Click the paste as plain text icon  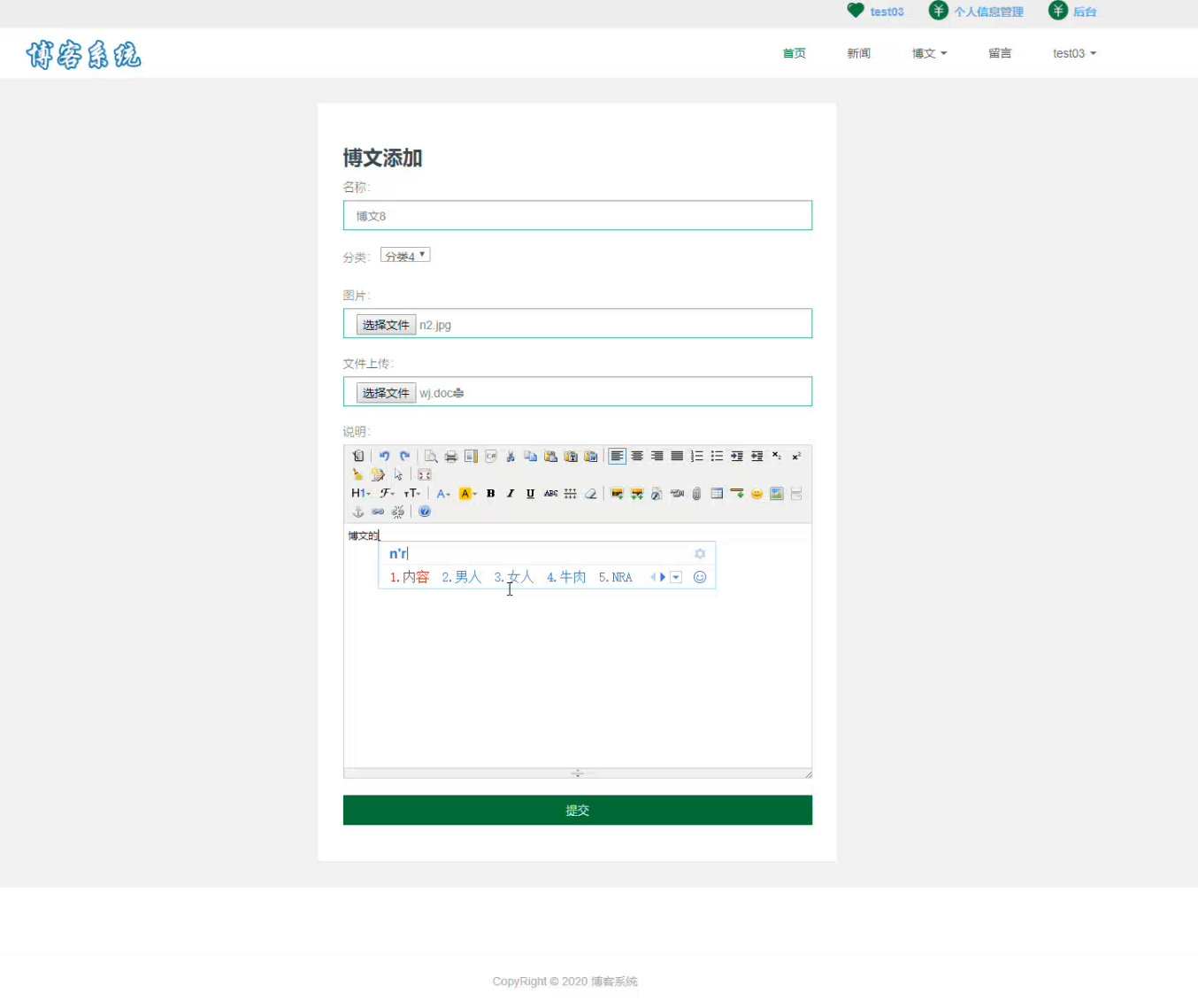(571, 456)
